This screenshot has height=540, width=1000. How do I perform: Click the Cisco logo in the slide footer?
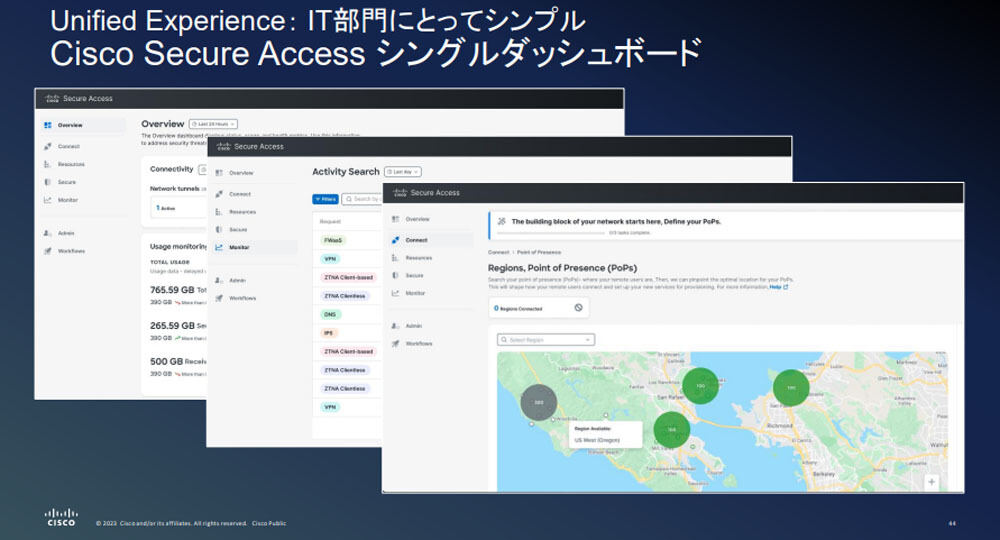click(61, 517)
